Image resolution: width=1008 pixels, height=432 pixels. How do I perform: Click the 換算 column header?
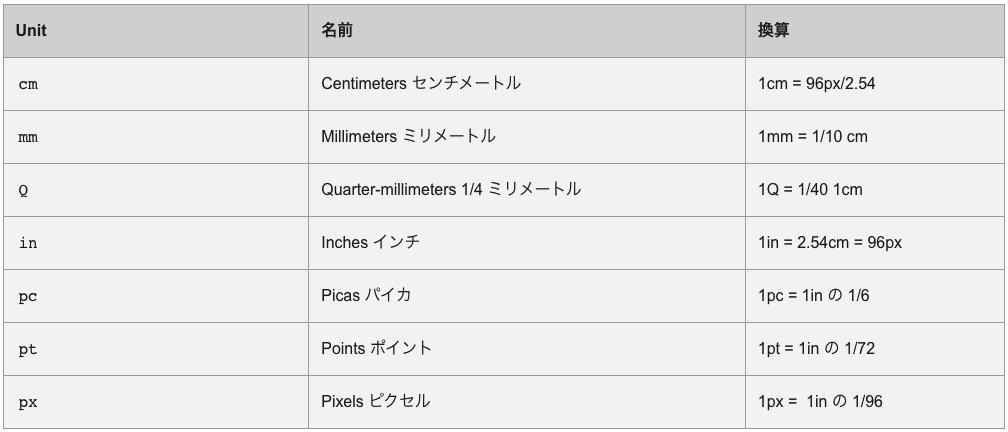[874, 31]
